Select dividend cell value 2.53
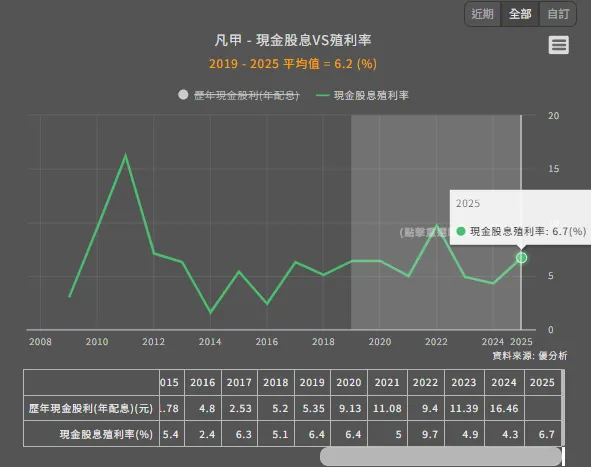Viewport: 591px width, 467px height. click(240, 408)
